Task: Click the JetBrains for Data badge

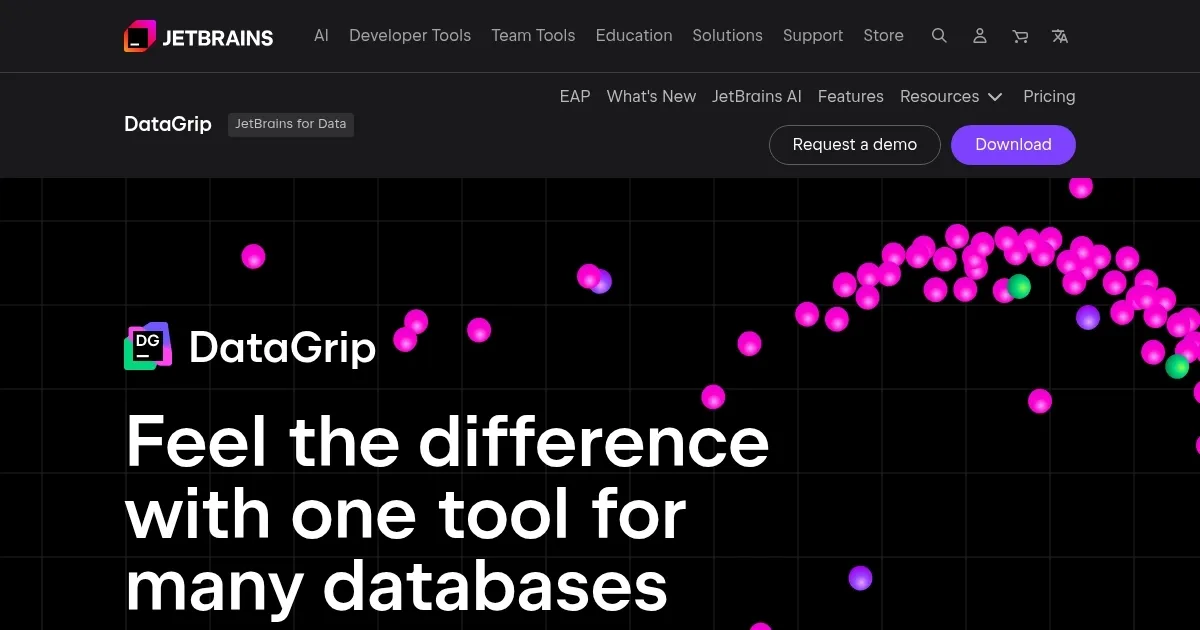Action: tap(290, 124)
